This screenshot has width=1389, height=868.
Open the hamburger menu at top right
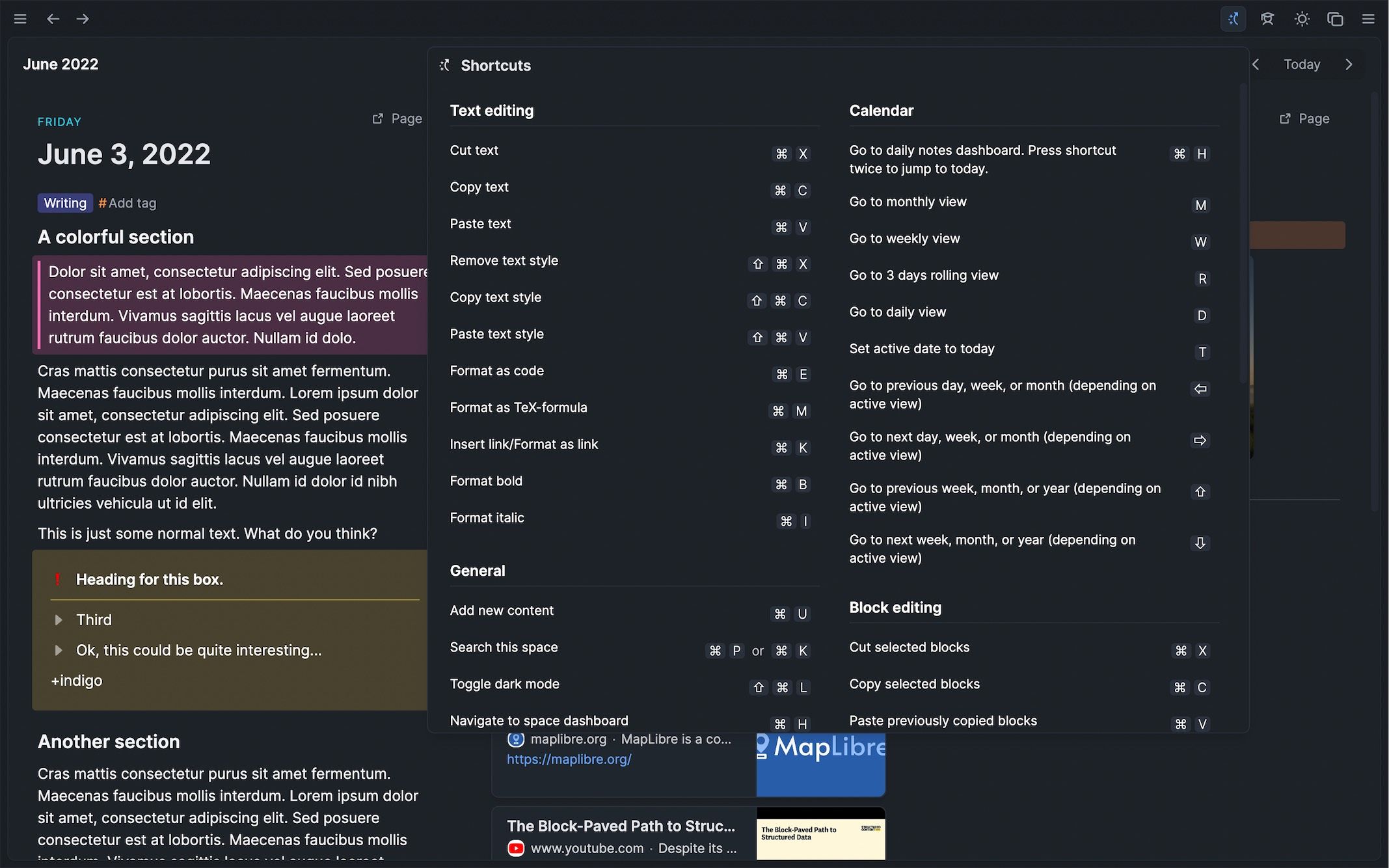click(x=1368, y=19)
